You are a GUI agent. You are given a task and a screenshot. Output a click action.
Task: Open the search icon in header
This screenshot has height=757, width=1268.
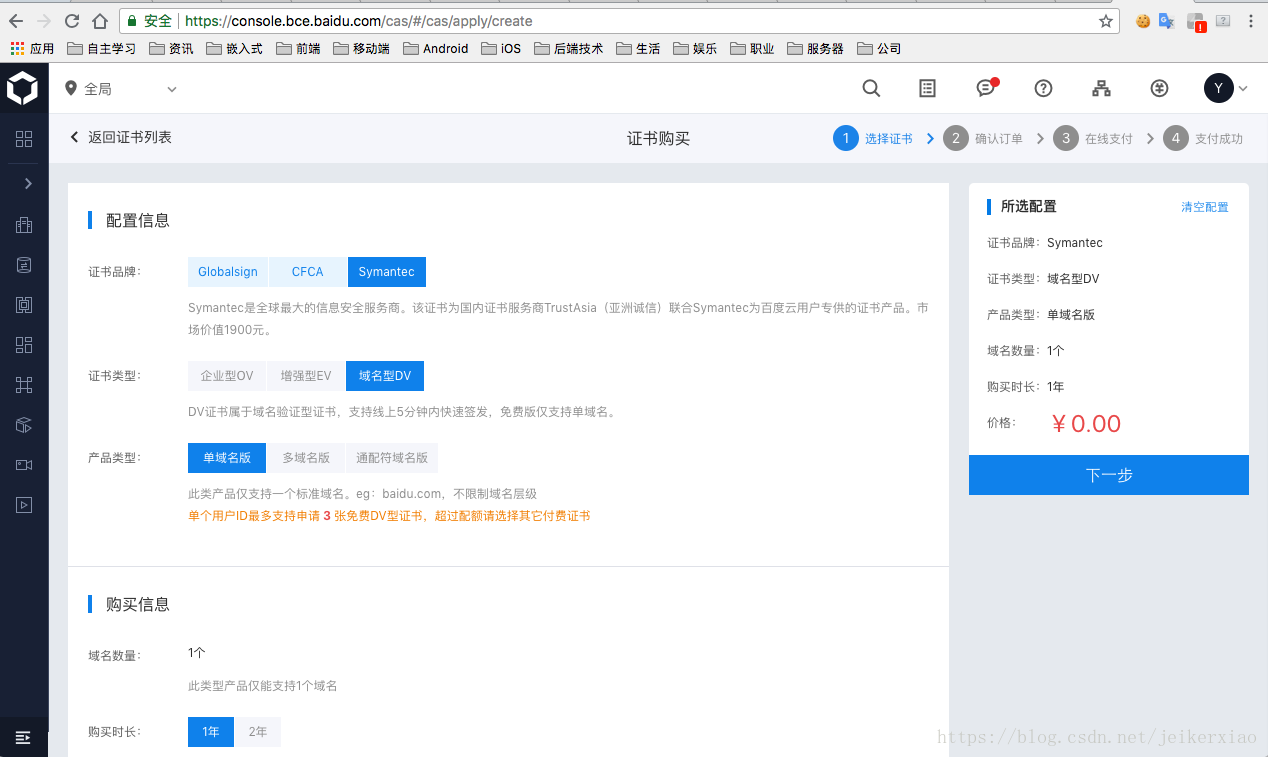point(871,89)
